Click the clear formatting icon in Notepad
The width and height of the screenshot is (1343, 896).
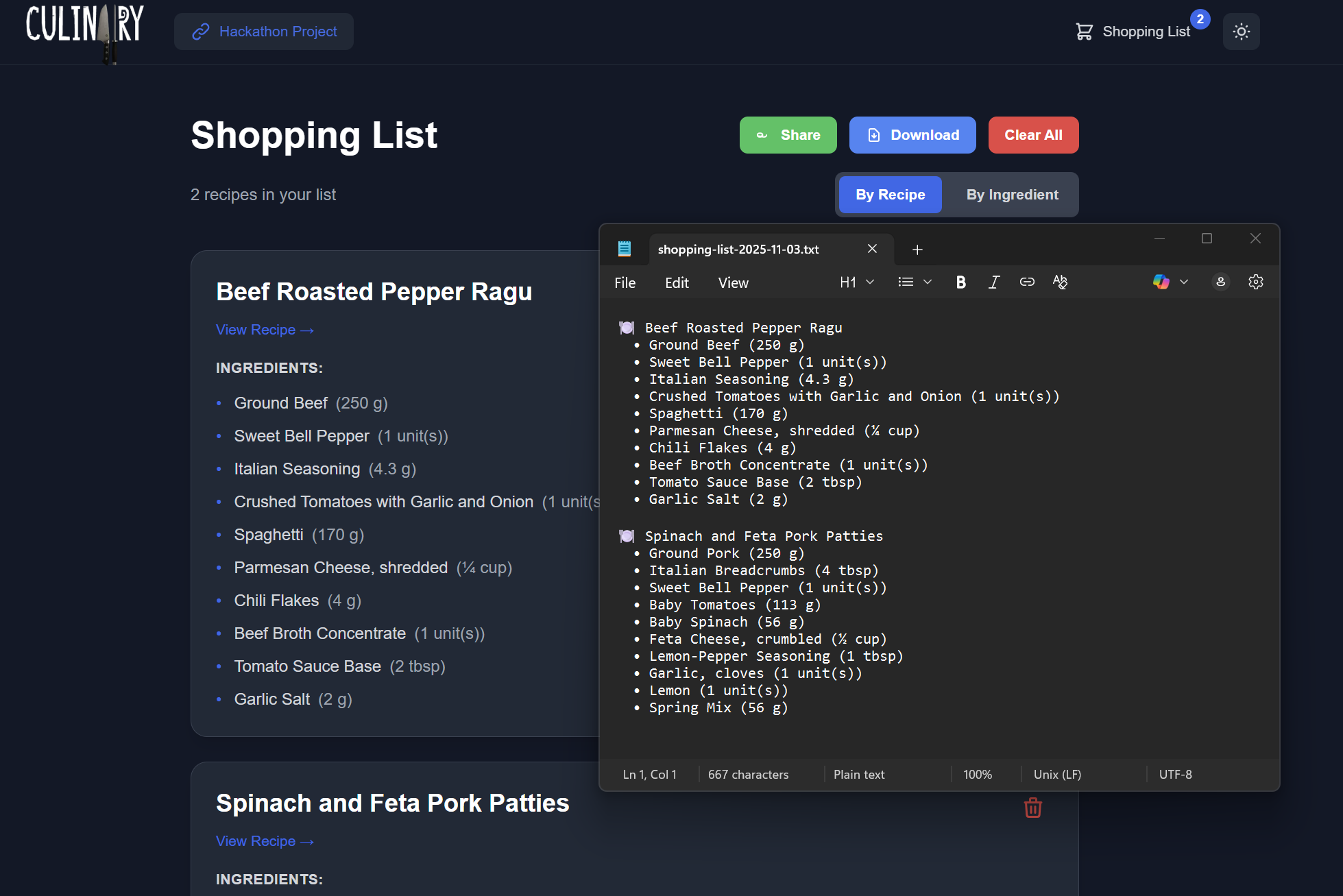click(1060, 282)
